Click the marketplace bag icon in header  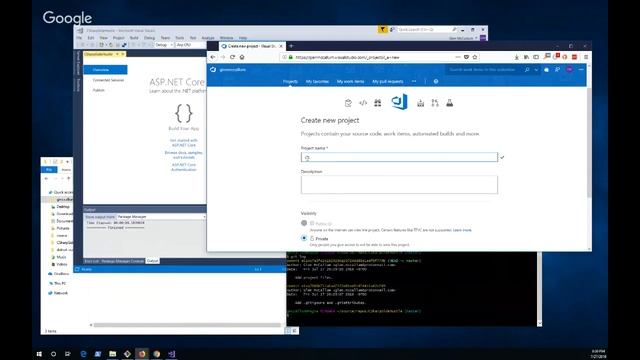point(547,70)
